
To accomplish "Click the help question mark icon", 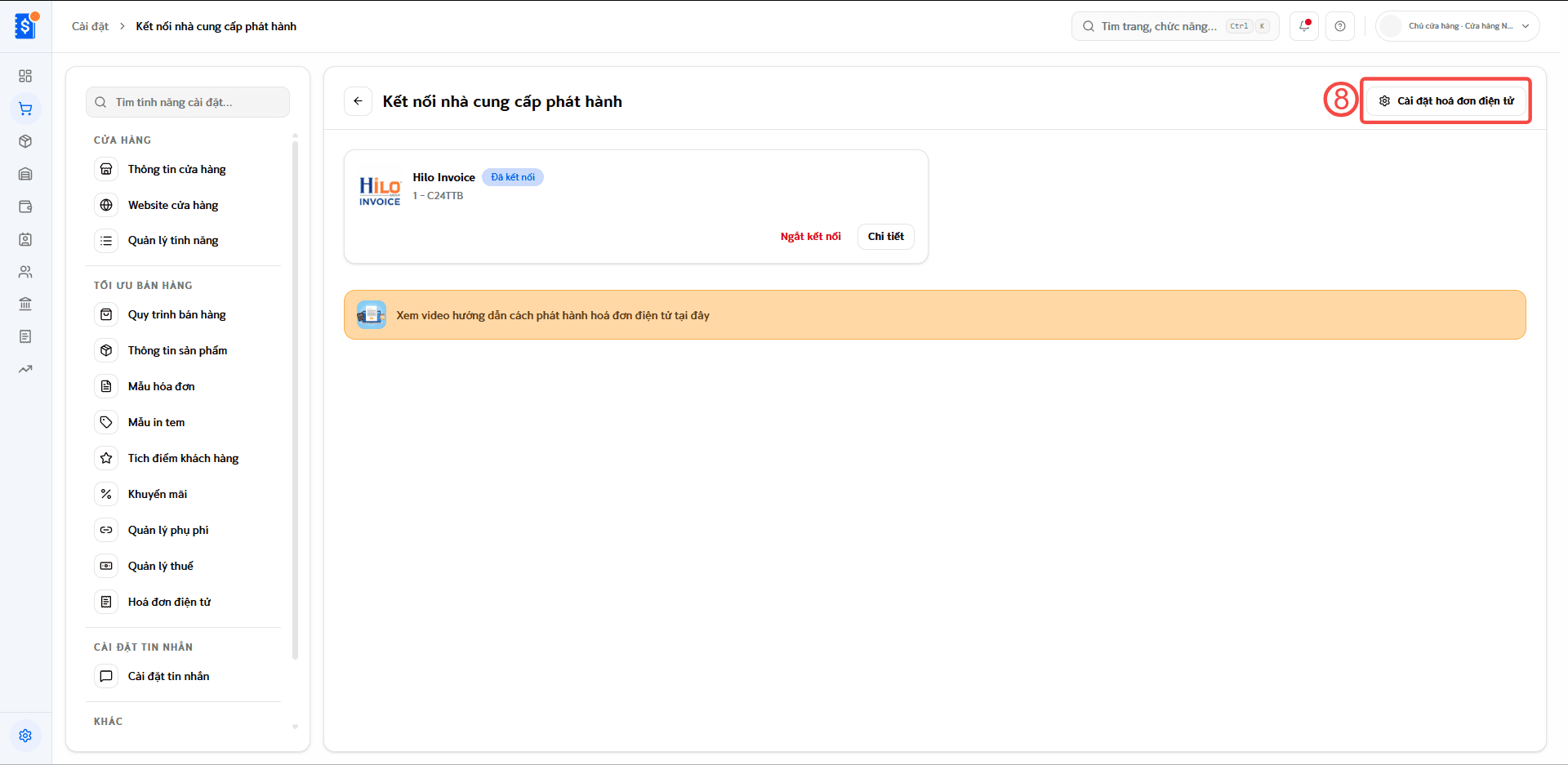I will click(1340, 26).
